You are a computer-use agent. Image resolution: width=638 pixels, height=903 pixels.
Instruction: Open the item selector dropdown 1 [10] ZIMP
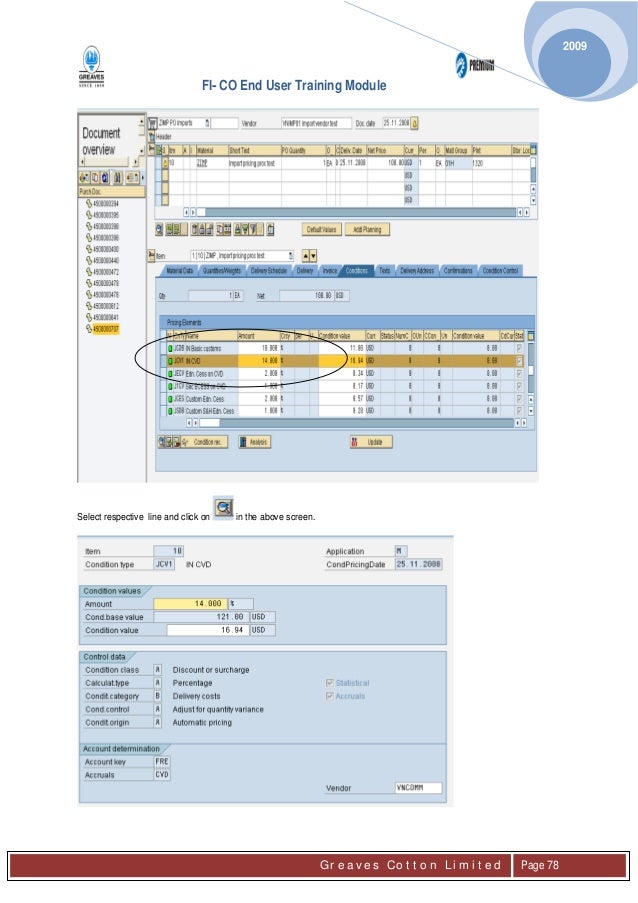coord(291,256)
